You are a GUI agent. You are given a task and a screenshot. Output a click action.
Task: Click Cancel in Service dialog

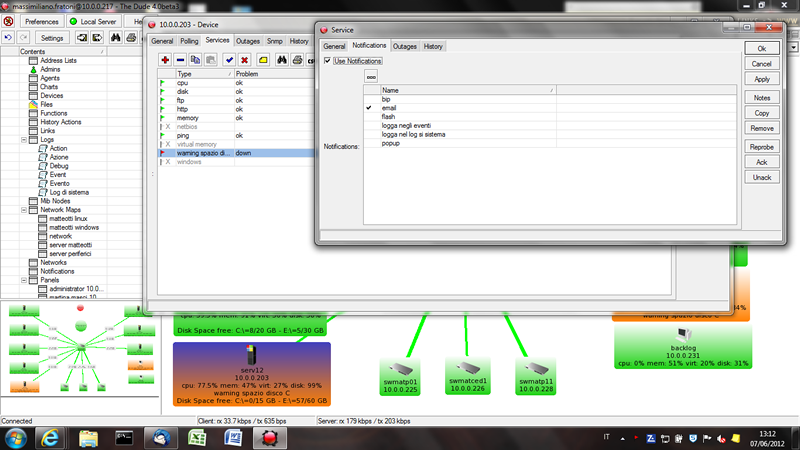[x=762, y=64]
